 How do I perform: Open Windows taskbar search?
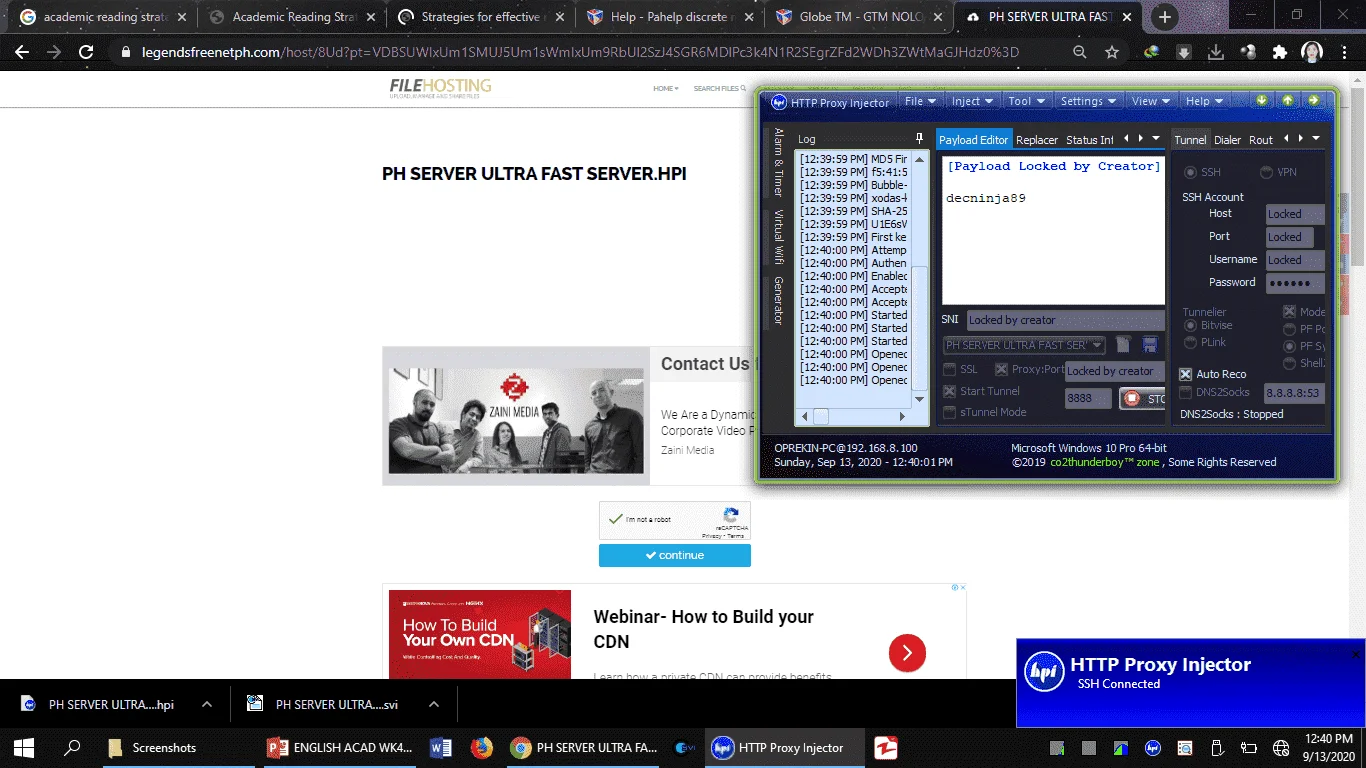pyautogui.click(x=72, y=747)
